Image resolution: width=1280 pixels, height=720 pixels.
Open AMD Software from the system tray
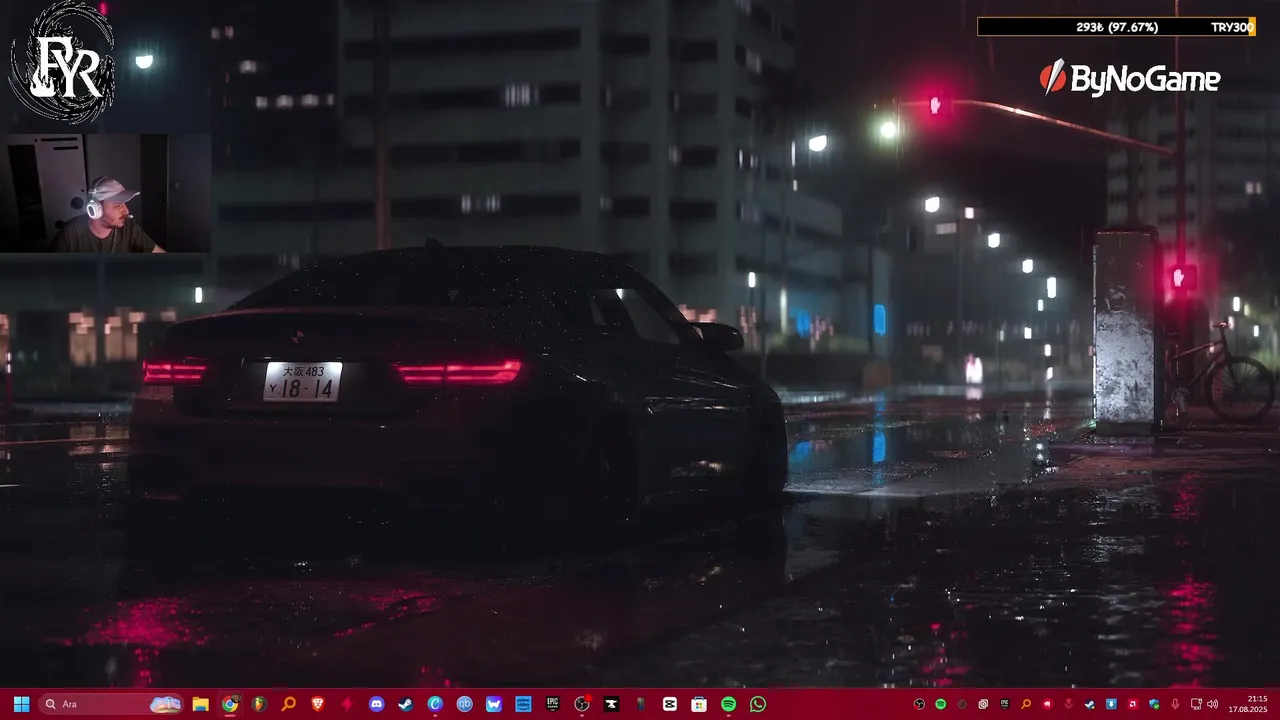tap(1133, 704)
